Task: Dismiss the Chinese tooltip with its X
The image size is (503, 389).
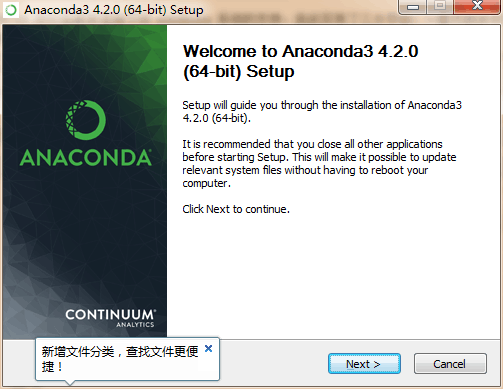Action: (209, 349)
